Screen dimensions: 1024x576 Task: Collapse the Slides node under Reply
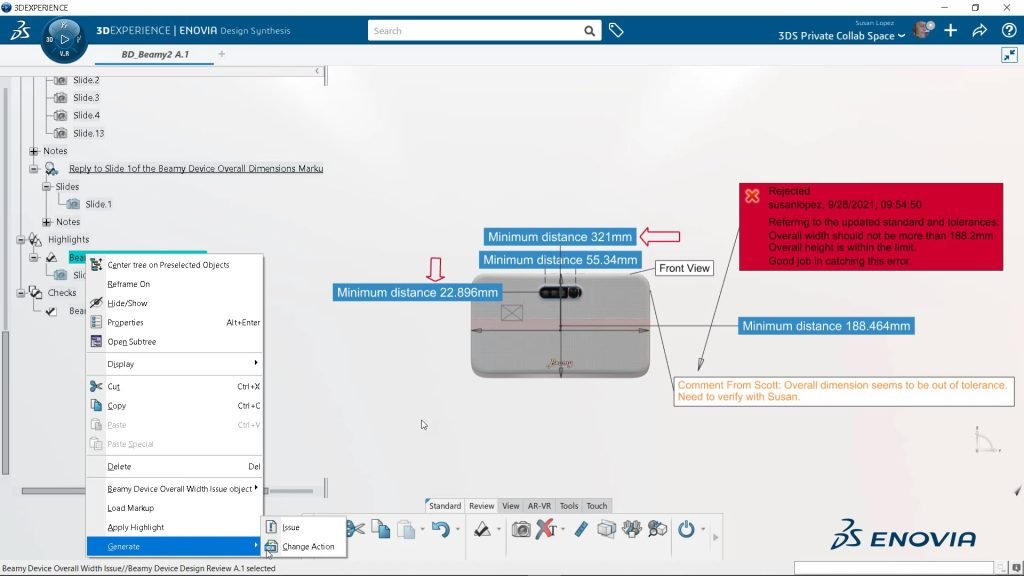tap(46, 187)
